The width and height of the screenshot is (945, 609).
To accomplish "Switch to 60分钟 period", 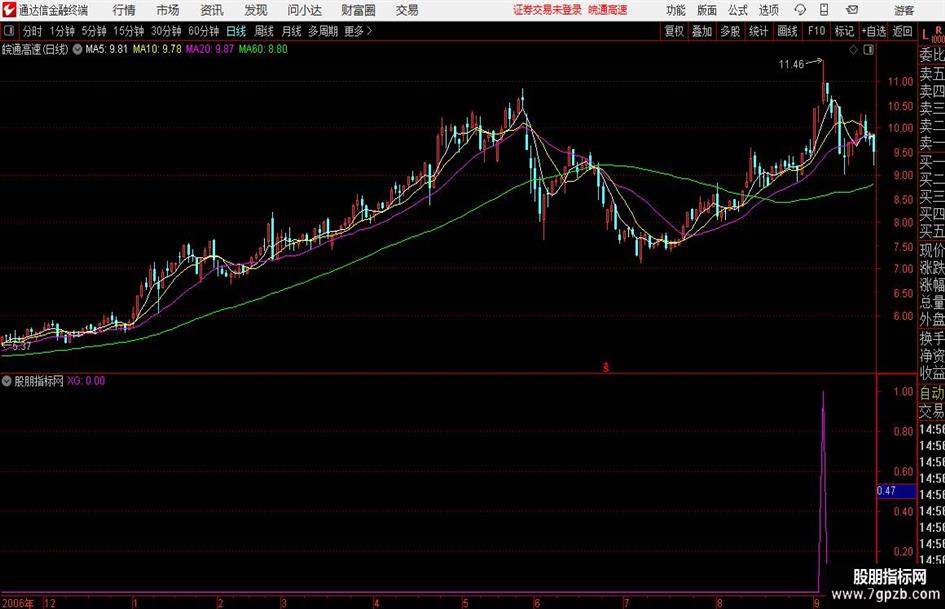I will pos(204,31).
